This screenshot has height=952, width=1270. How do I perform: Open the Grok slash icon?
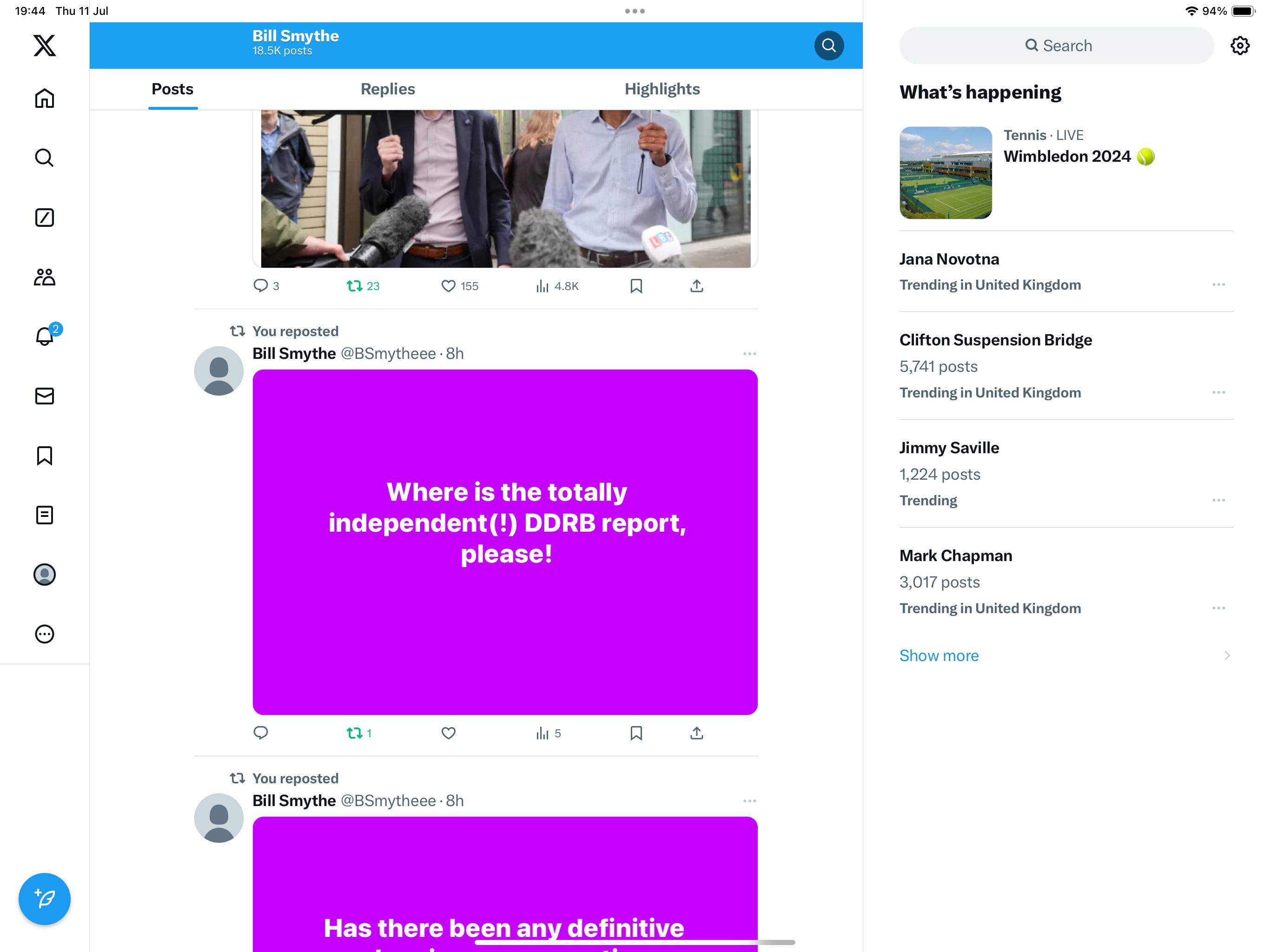[x=44, y=218]
